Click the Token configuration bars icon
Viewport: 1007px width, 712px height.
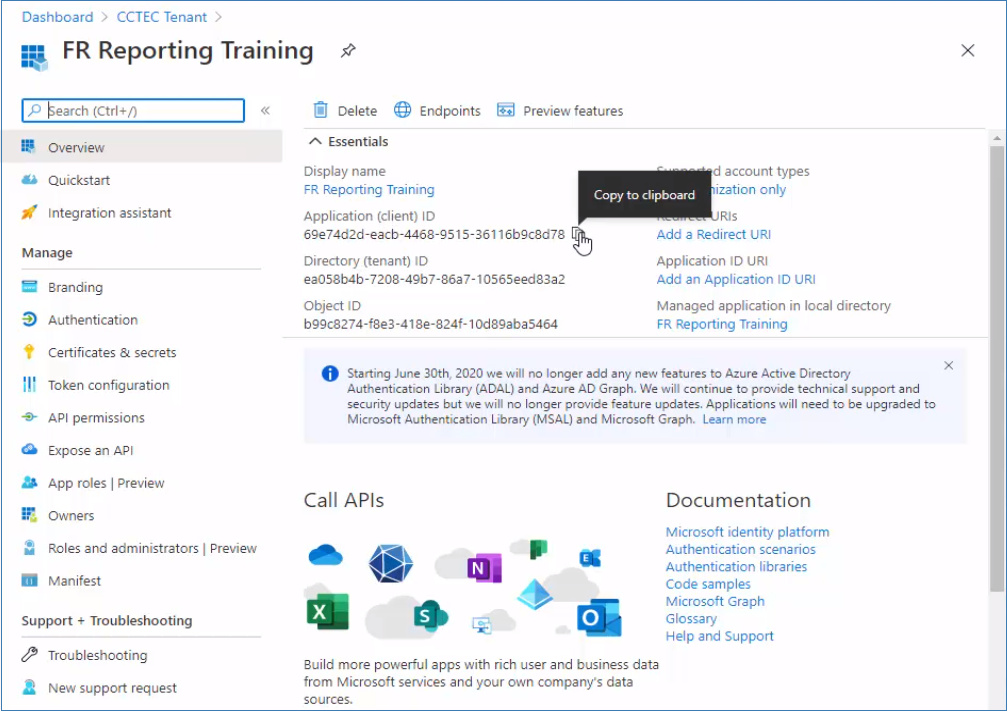pyautogui.click(x=30, y=384)
